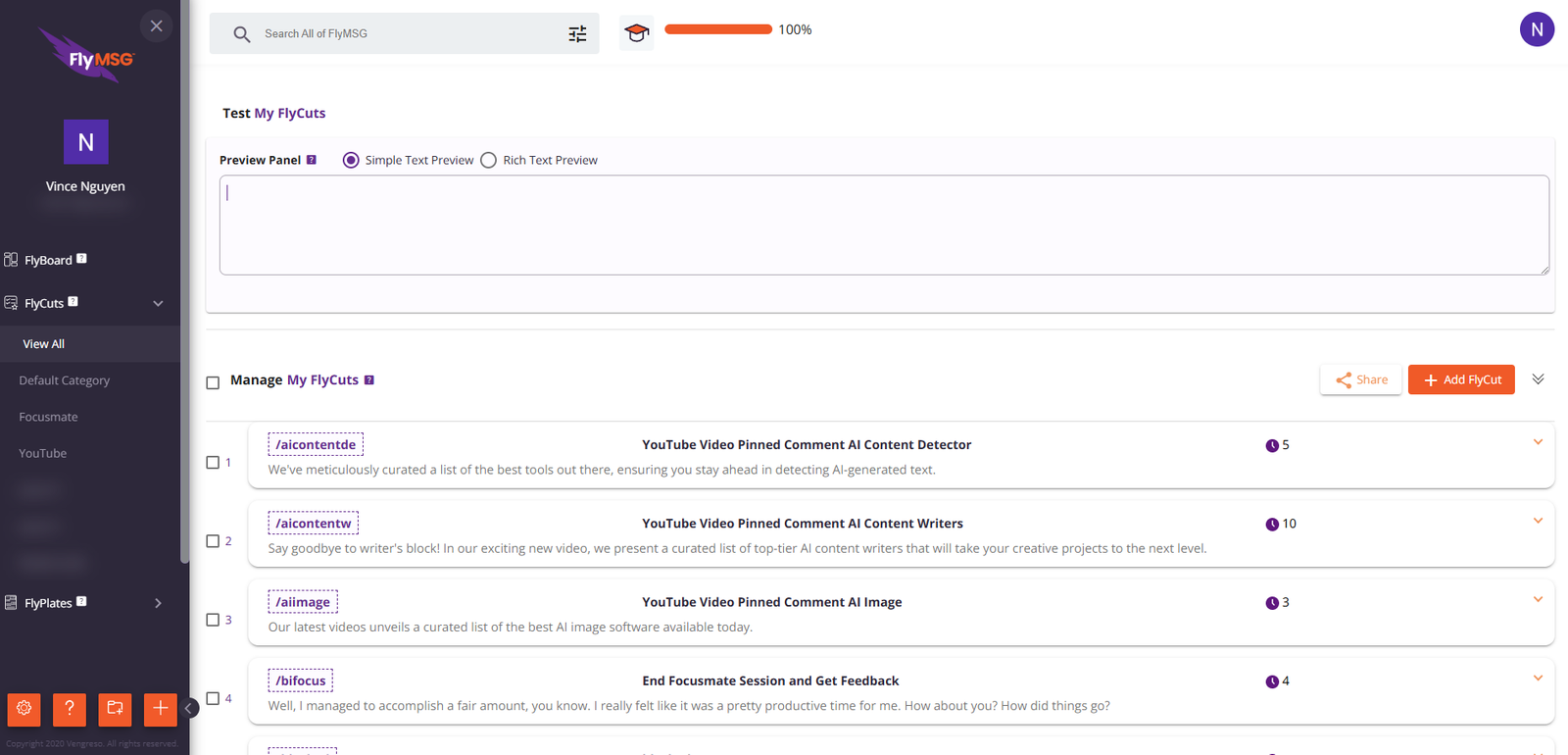Click the clock icon for /aicontentw
This screenshot has width=1568, height=755.
[1272, 525]
